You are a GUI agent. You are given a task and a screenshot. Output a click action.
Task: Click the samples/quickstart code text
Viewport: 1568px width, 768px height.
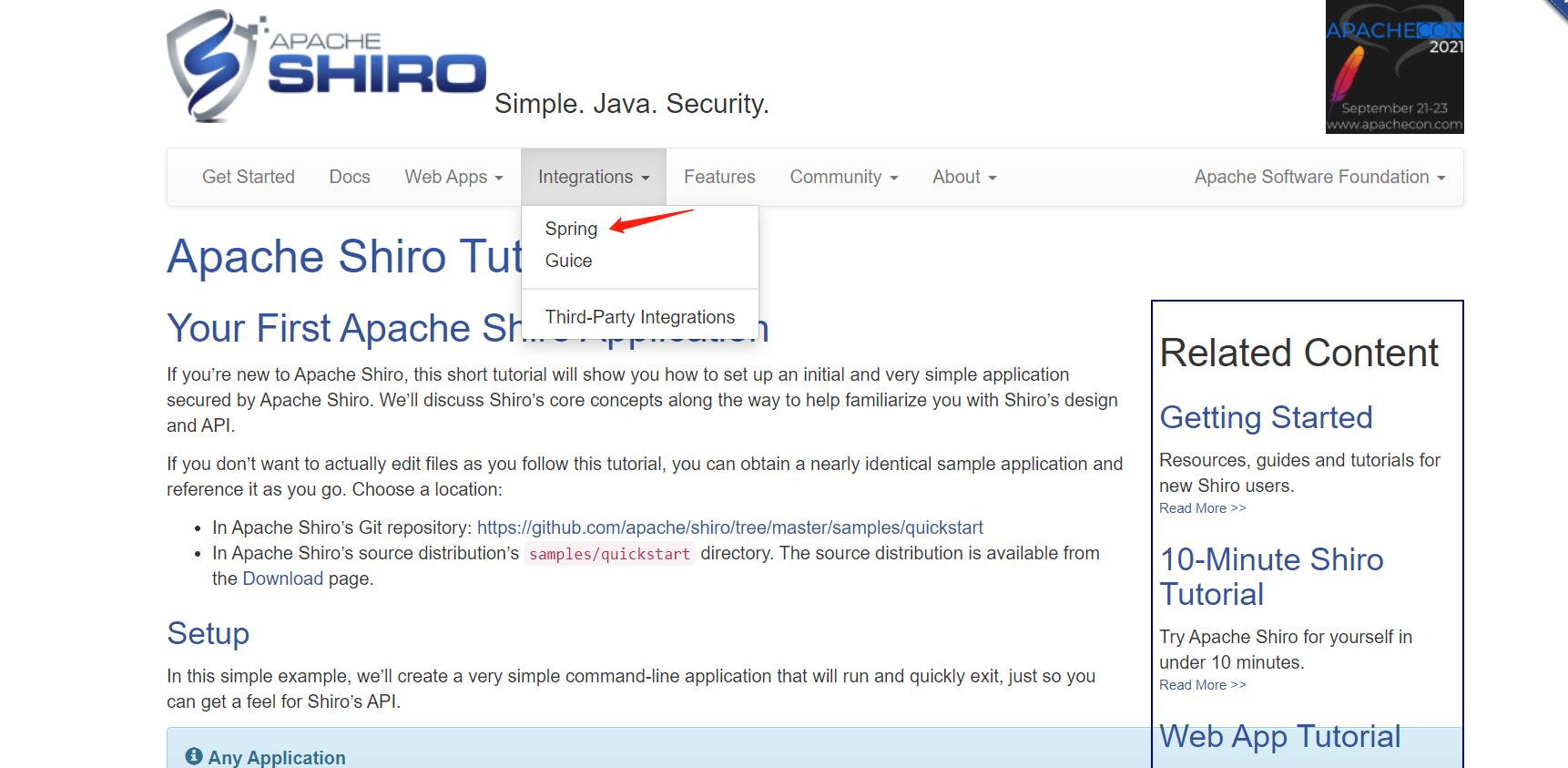pyautogui.click(x=609, y=554)
